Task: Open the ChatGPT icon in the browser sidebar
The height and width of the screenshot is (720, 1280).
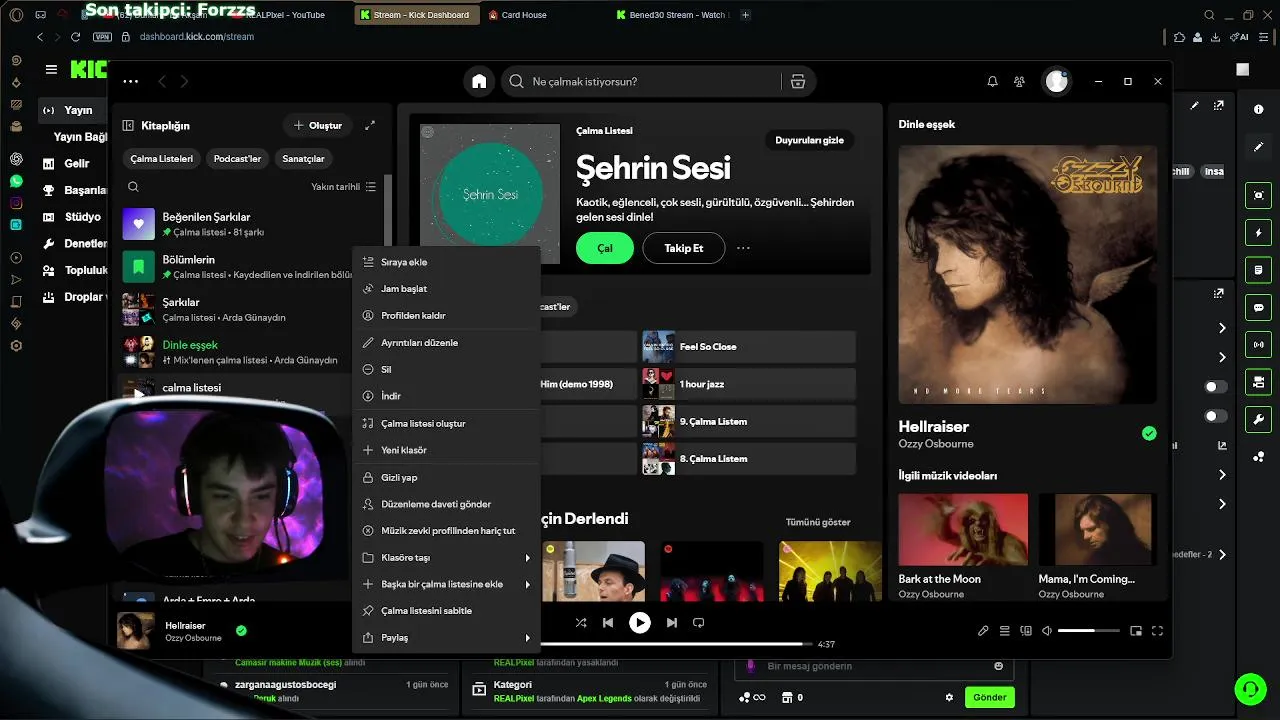Action: [16, 159]
